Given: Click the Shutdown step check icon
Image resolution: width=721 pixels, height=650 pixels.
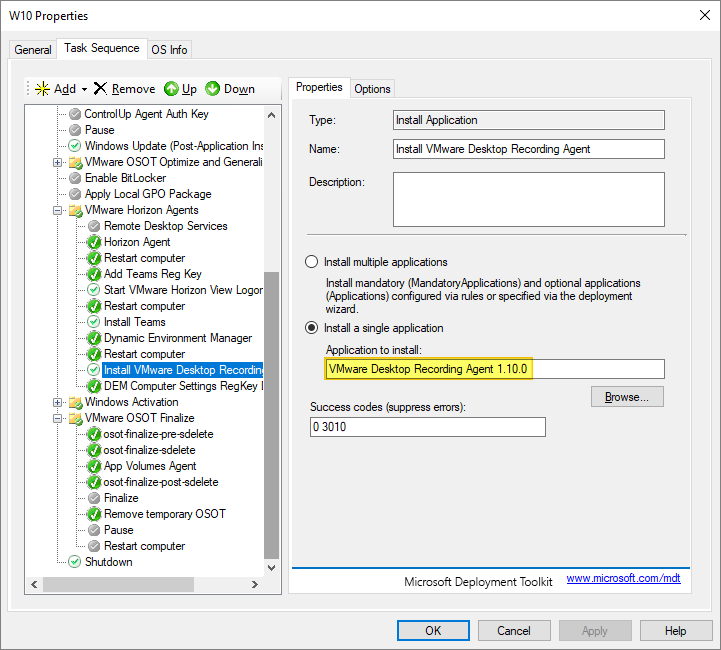Looking at the screenshot, I should point(75,562).
